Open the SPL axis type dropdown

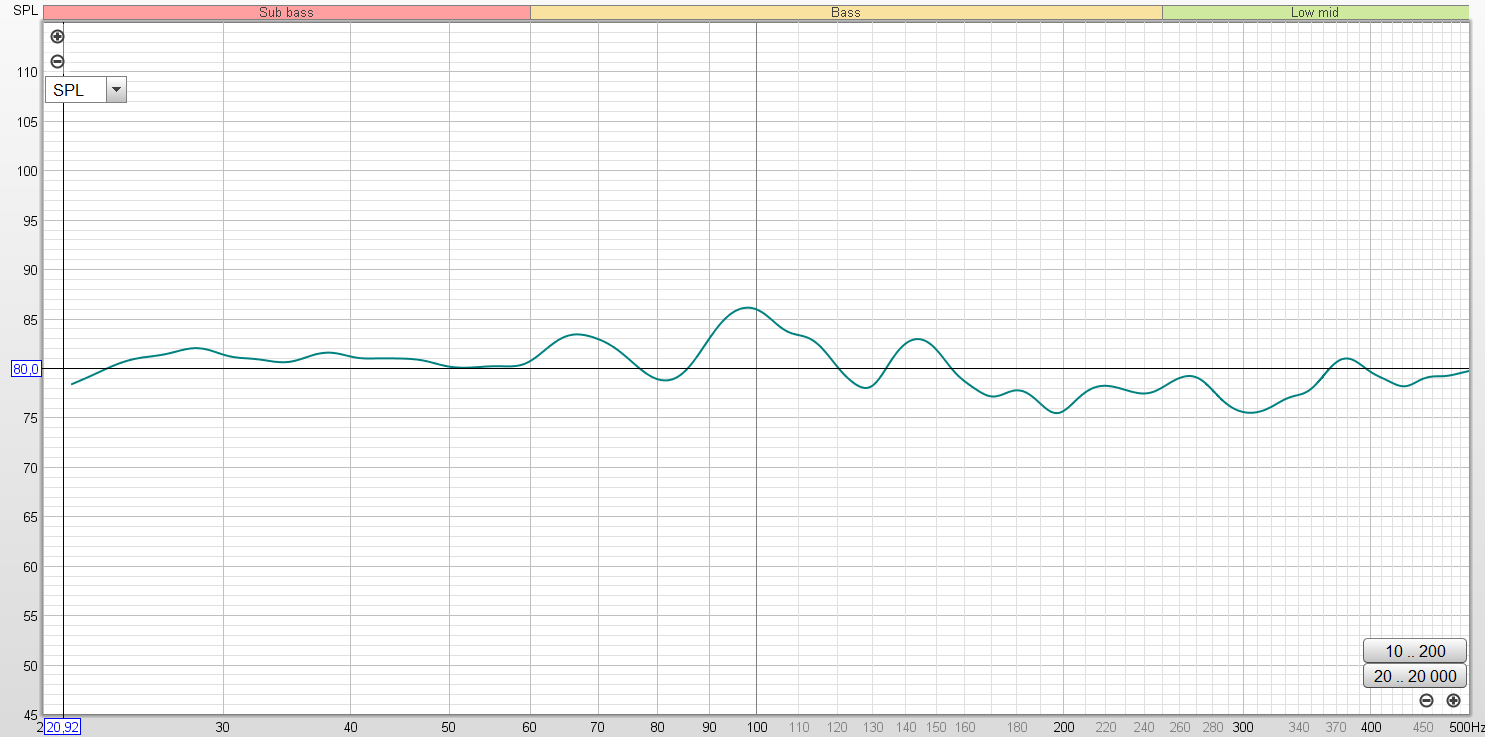click(117, 90)
